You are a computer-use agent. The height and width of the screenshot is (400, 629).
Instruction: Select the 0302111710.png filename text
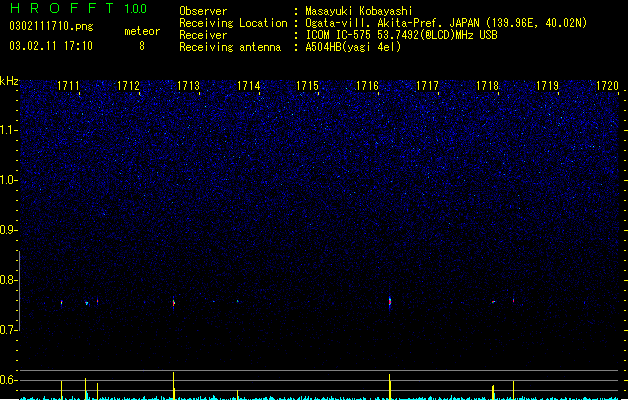pyautogui.click(x=51, y=26)
